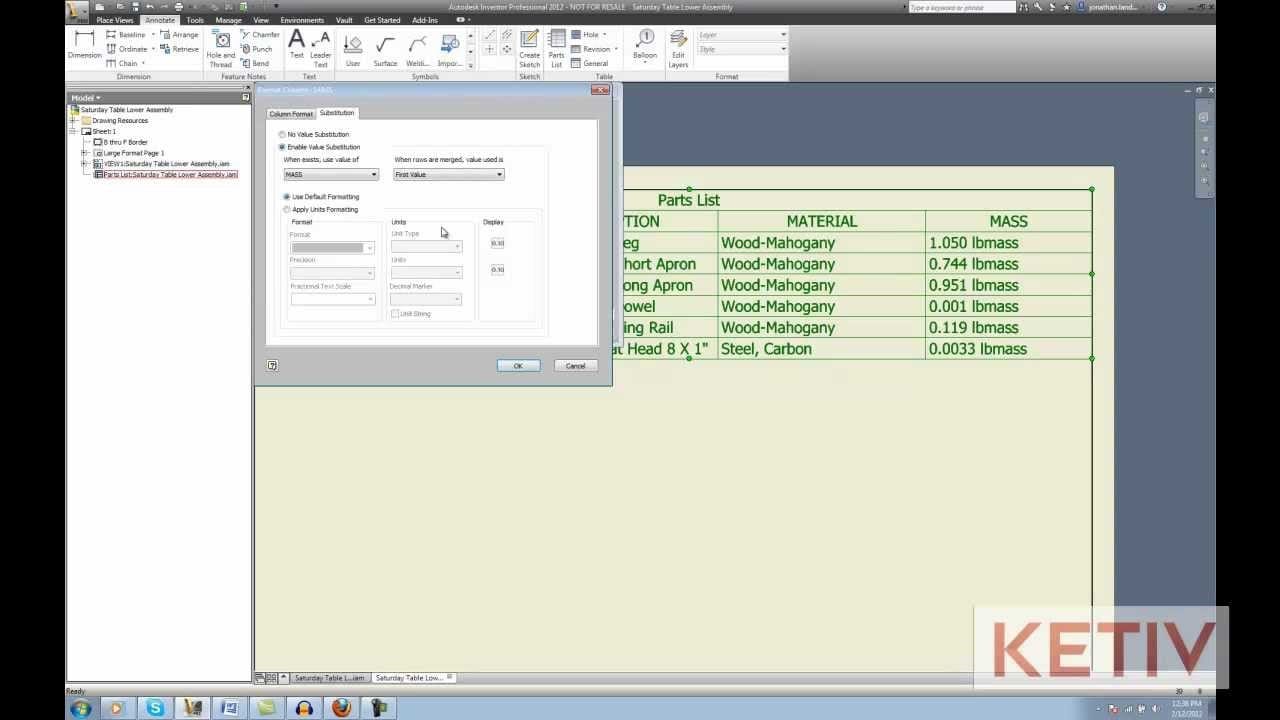Screen dimensions: 1280x720
Task: Open the Edit Layers tool
Action: tap(678, 48)
